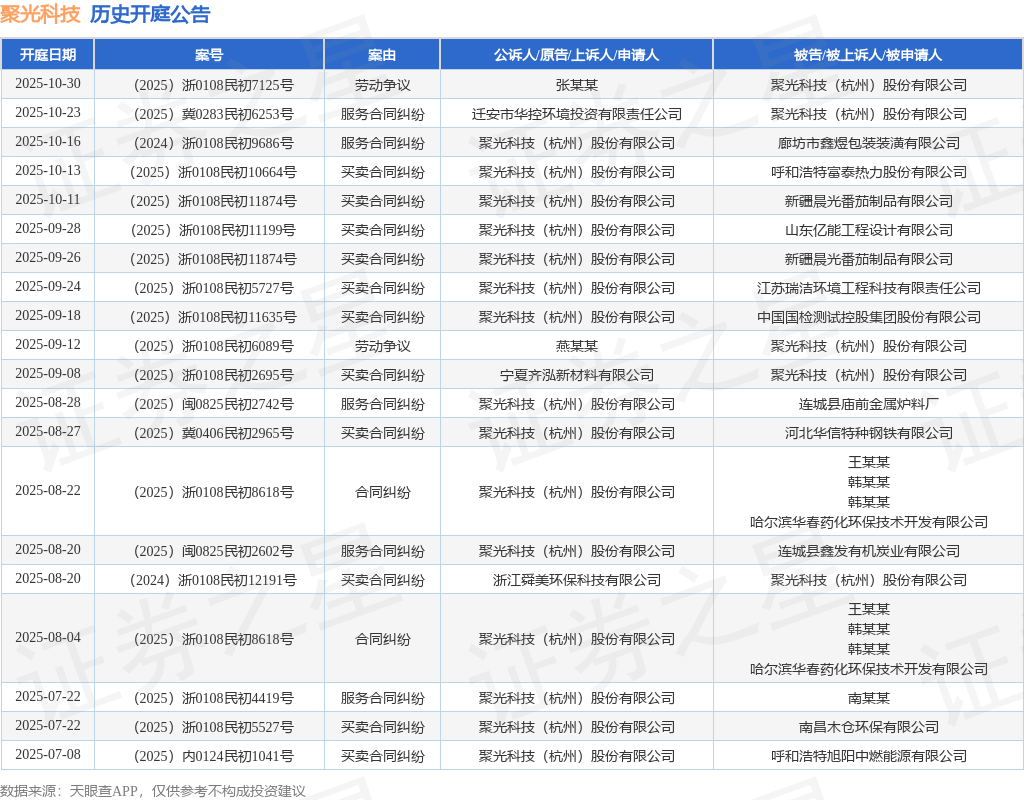Viewport: 1024px width, 800px height.
Task: Click plaintiff name 燕某某
Action: [577, 346]
